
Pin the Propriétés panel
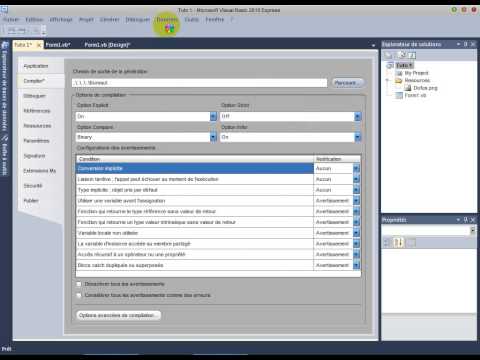tap(466, 220)
